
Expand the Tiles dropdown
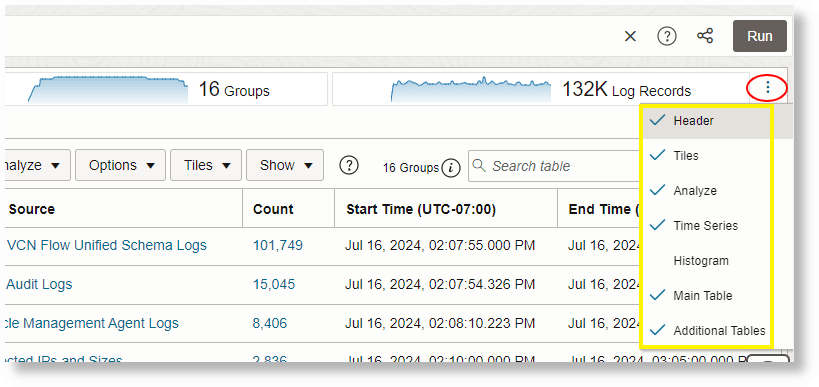tap(206, 166)
